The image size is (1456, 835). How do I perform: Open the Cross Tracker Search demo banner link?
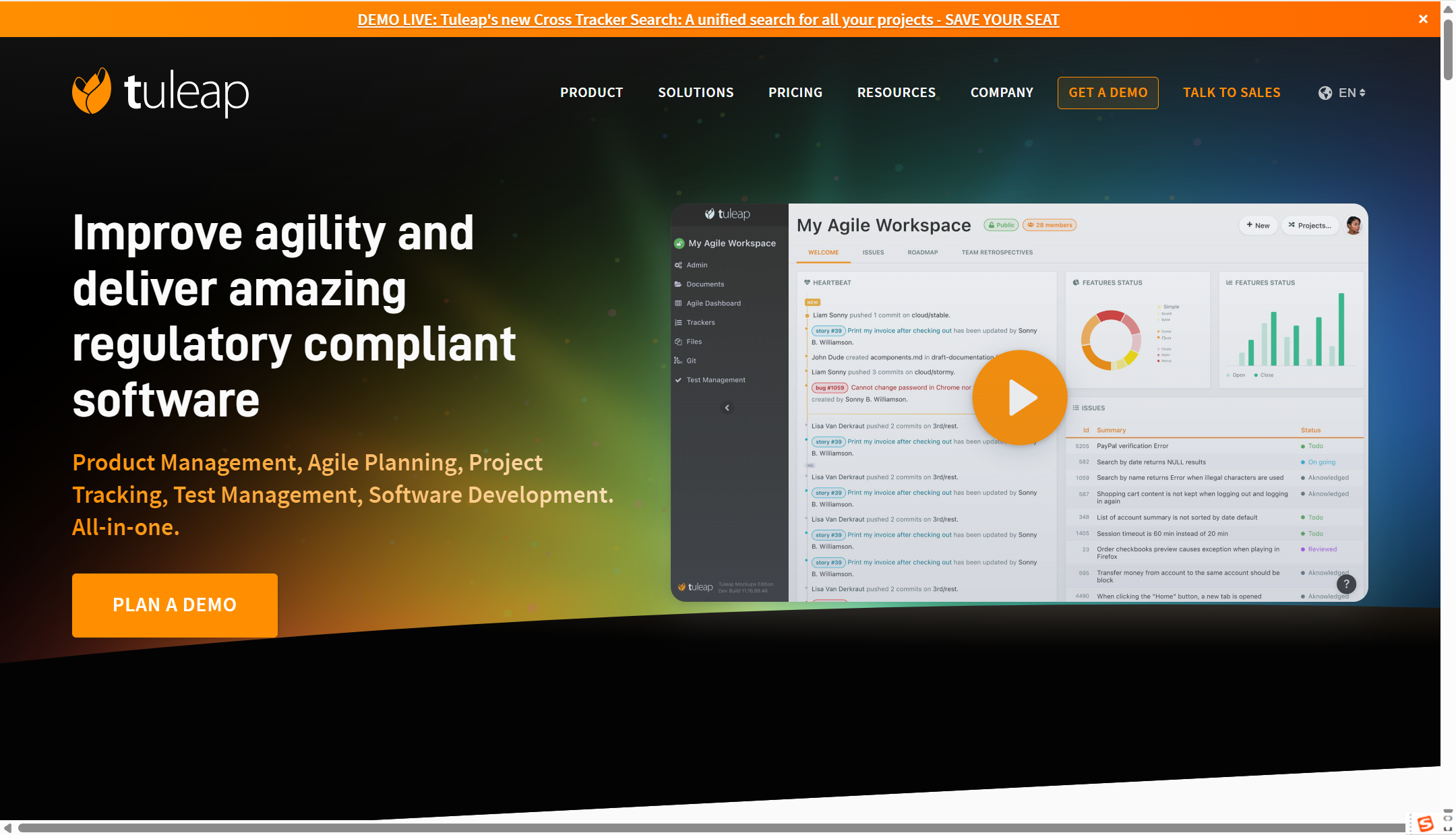point(708,20)
